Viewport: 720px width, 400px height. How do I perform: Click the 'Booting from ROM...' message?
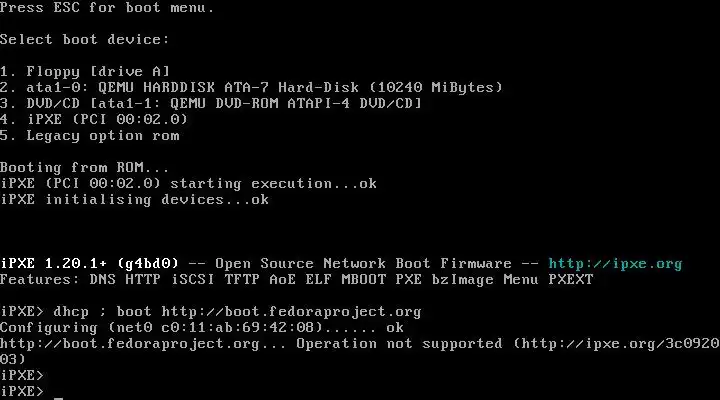click(x=84, y=168)
